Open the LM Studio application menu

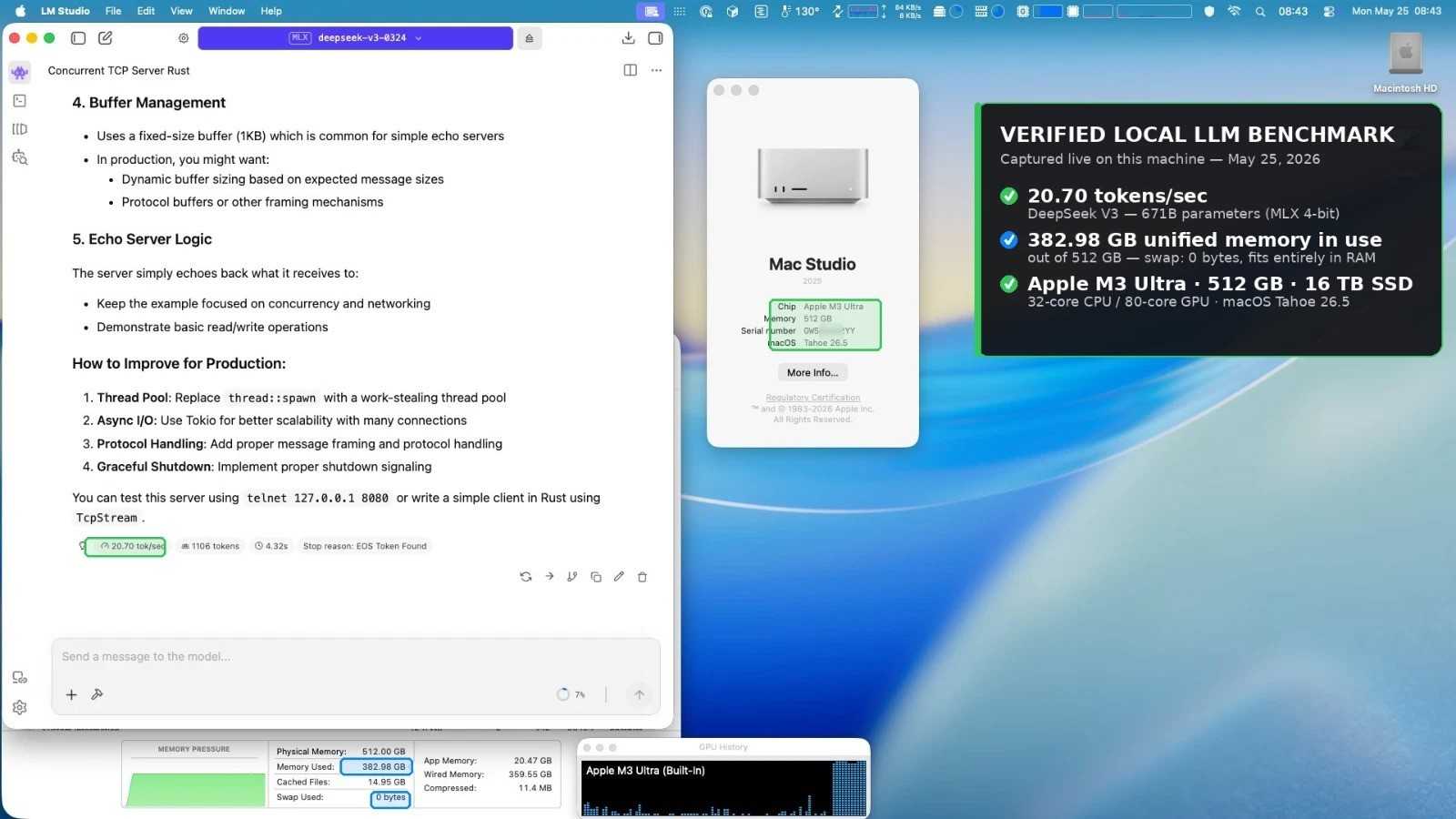pos(66,11)
